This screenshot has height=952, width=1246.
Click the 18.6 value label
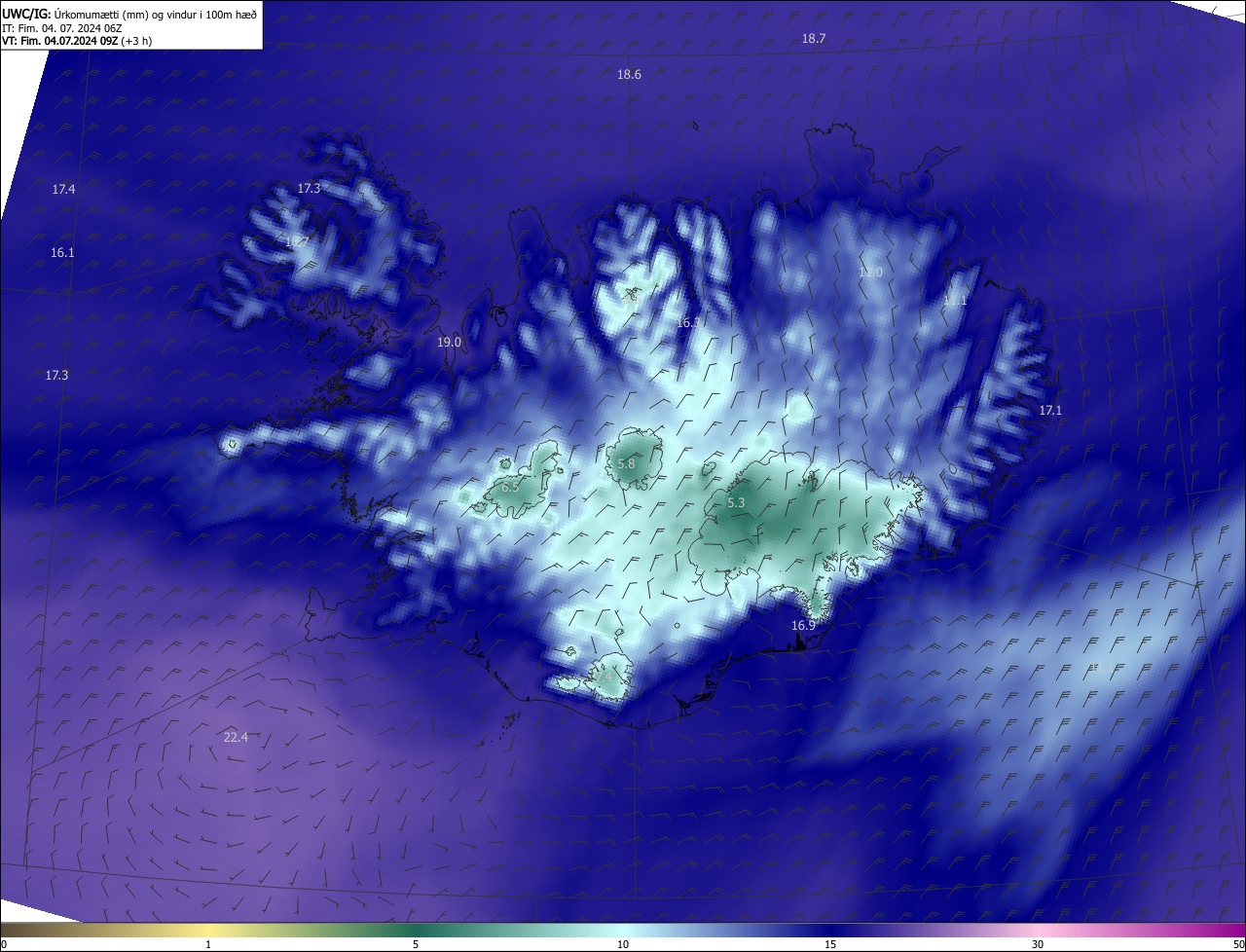(629, 75)
